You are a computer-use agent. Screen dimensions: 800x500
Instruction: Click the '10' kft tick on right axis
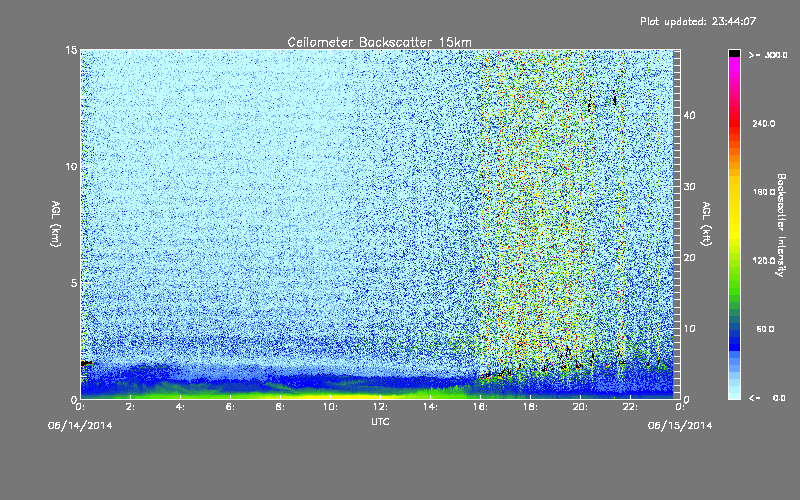(689, 328)
